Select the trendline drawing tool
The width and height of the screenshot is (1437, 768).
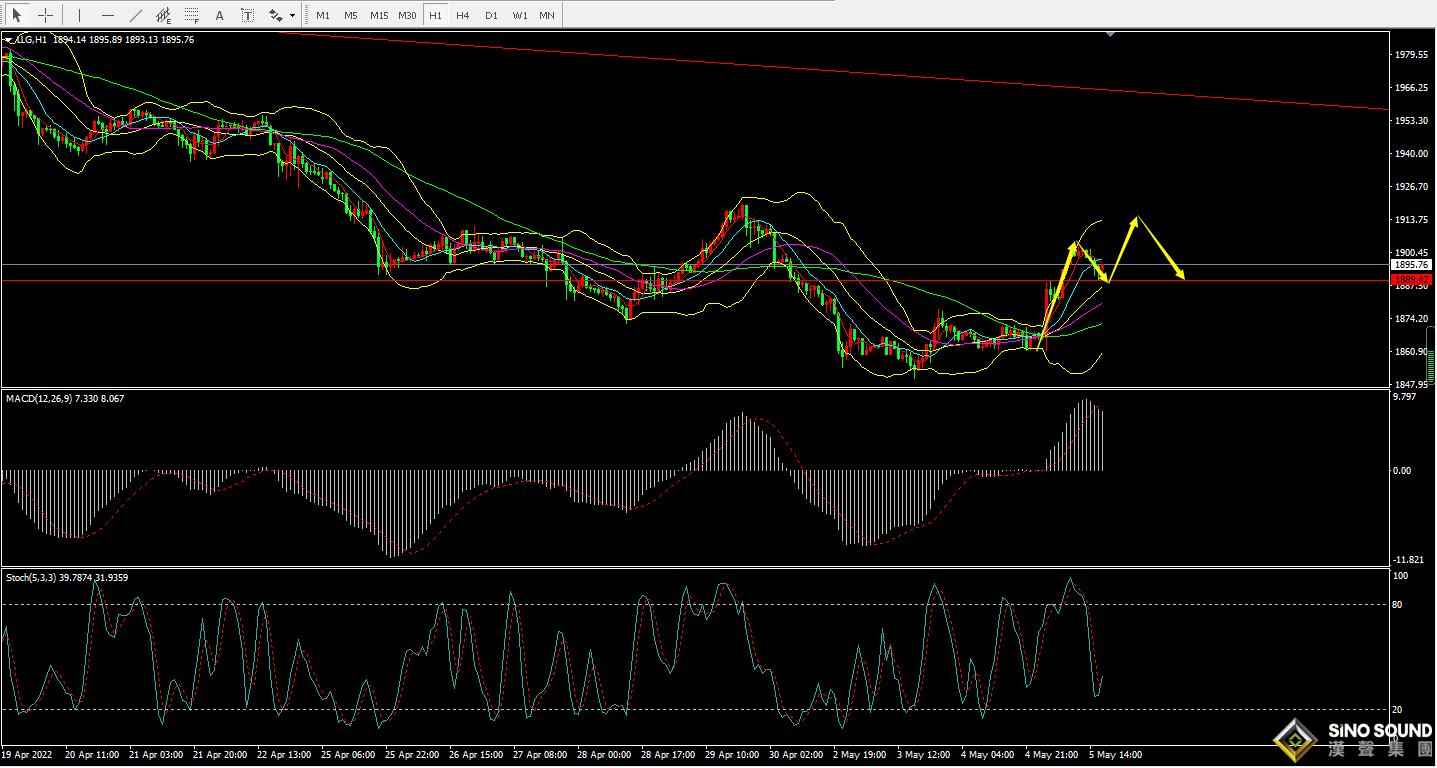[x=136, y=15]
